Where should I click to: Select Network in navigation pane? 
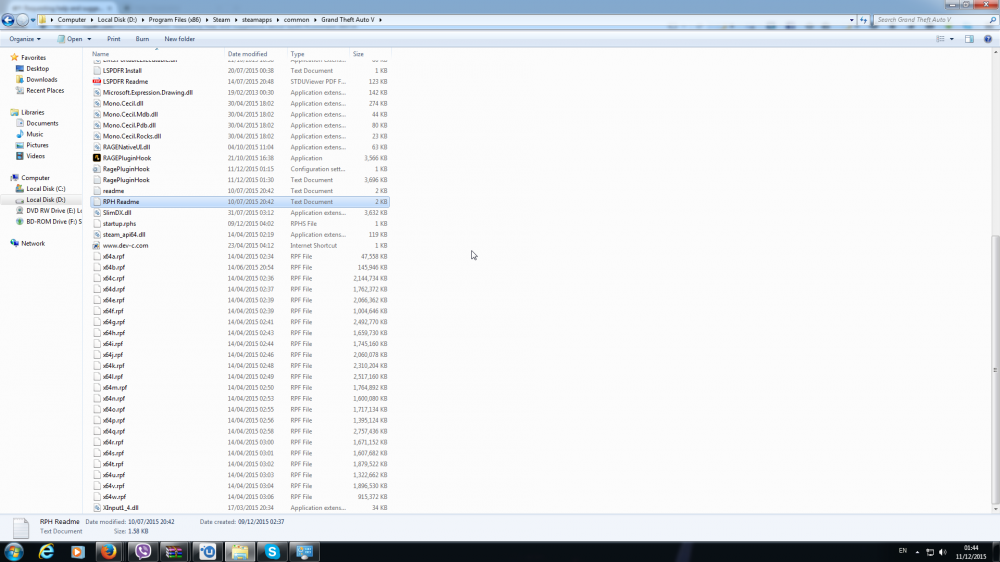pos(33,244)
